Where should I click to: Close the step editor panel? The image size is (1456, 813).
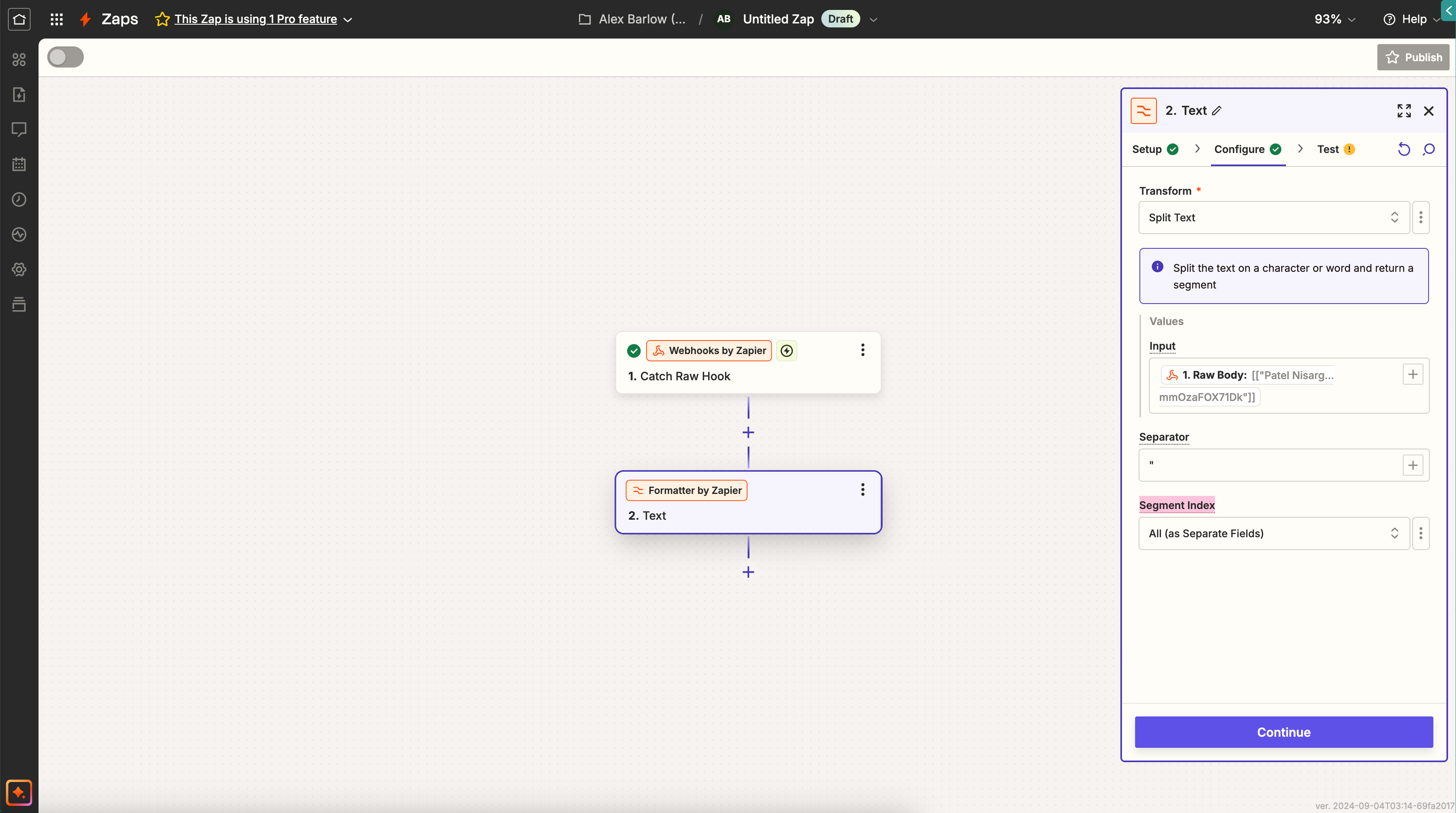pos(1429,111)
